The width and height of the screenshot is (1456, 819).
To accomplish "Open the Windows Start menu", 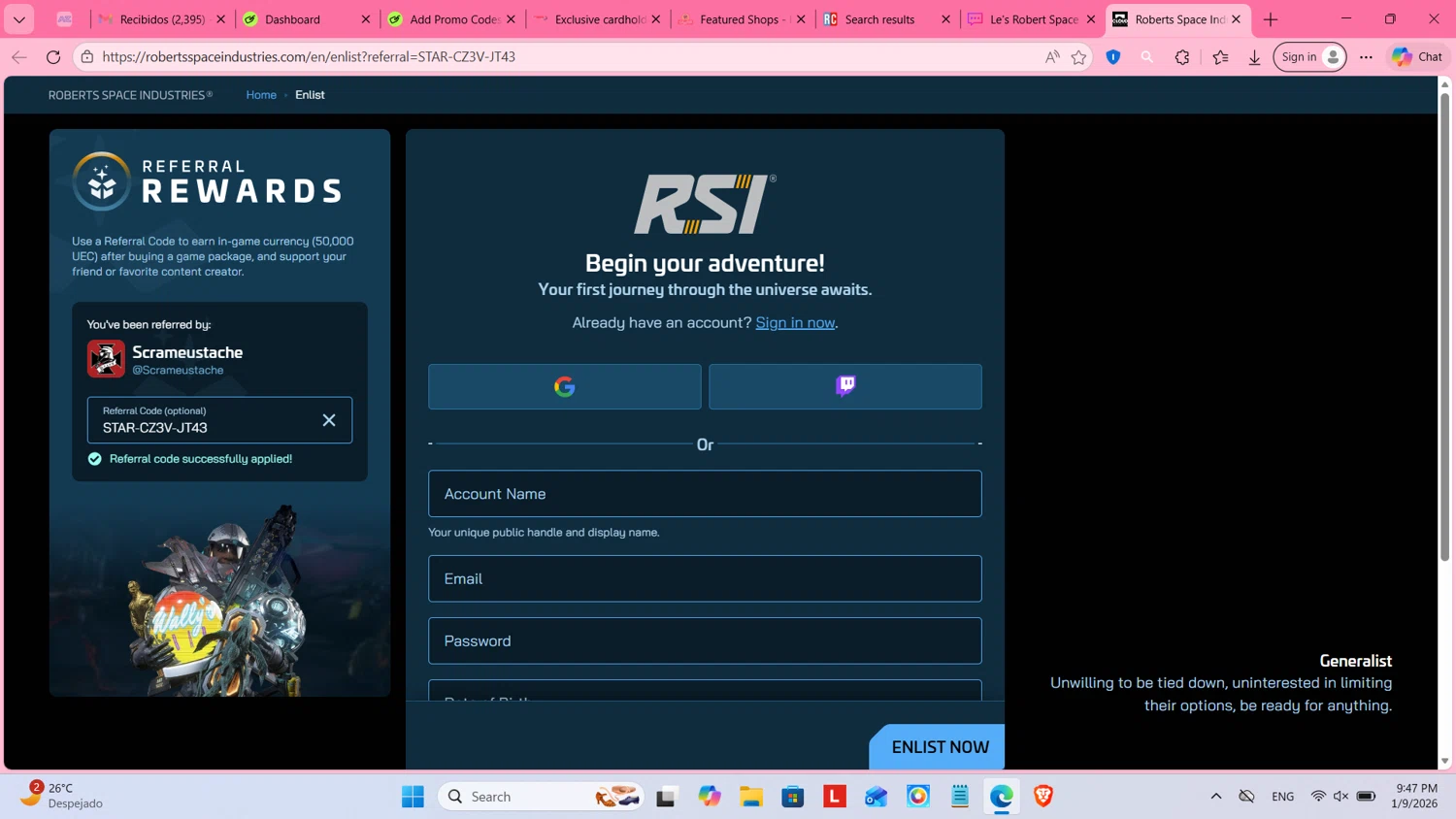I will pyautogui.click(x=413, y=797).
